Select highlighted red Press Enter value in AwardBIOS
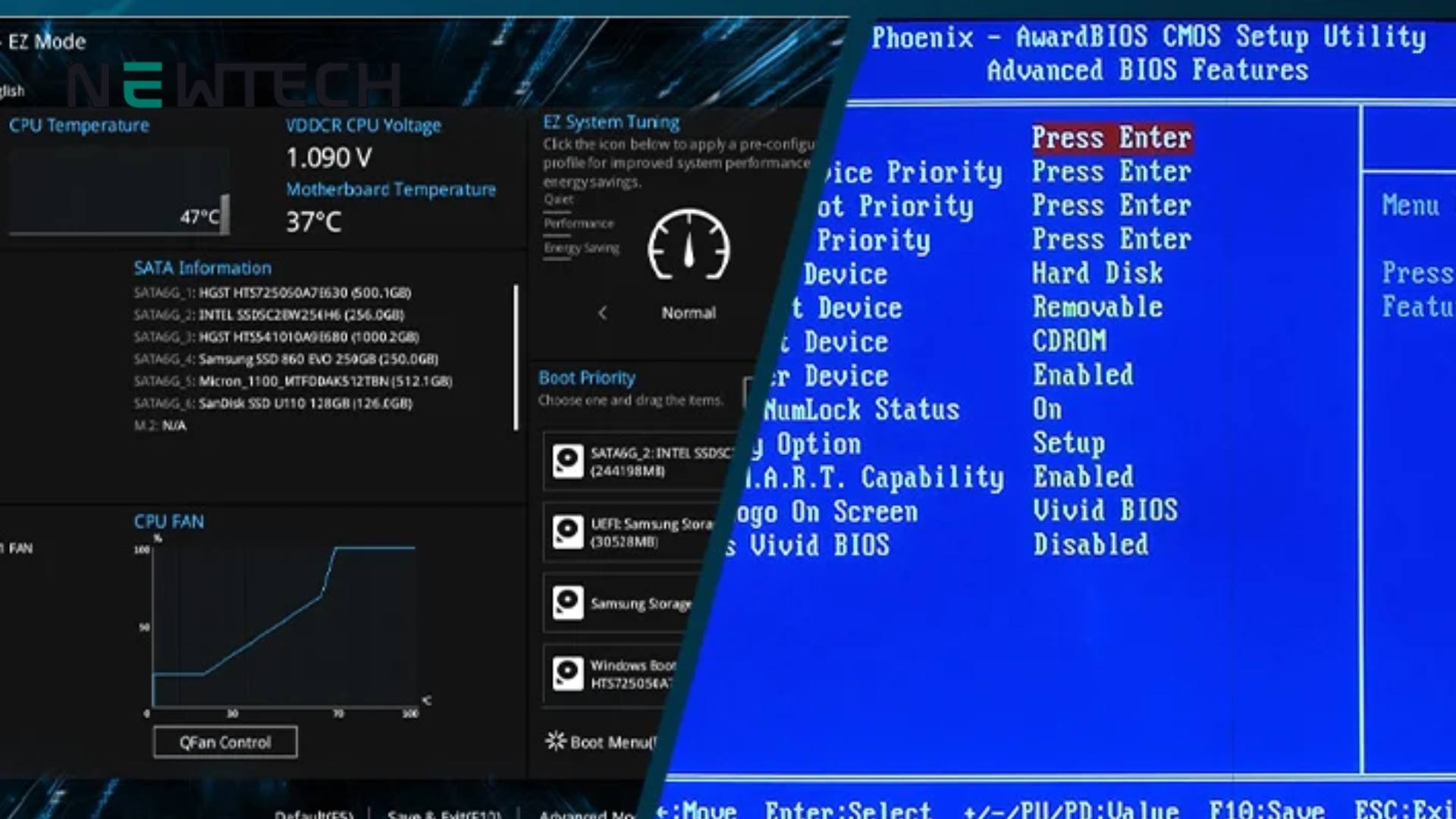This screenshot has height=819, width=1456. click(1112, 138)
